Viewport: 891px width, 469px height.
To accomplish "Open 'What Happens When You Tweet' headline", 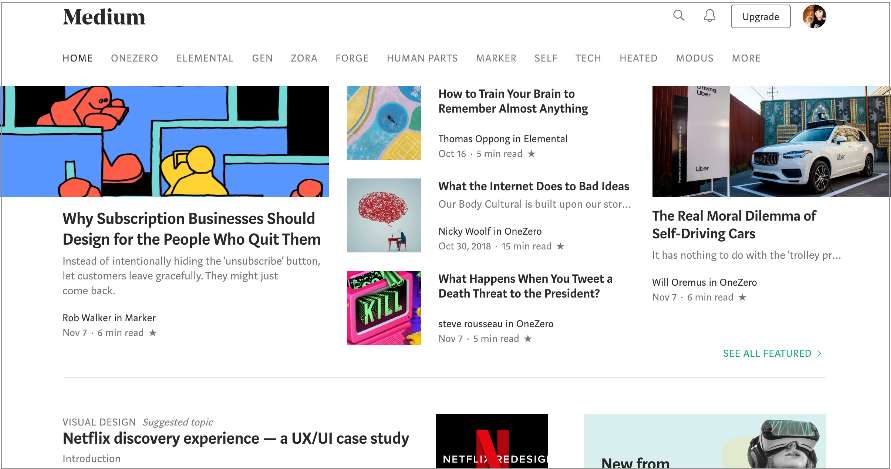I will click(525, 286).
